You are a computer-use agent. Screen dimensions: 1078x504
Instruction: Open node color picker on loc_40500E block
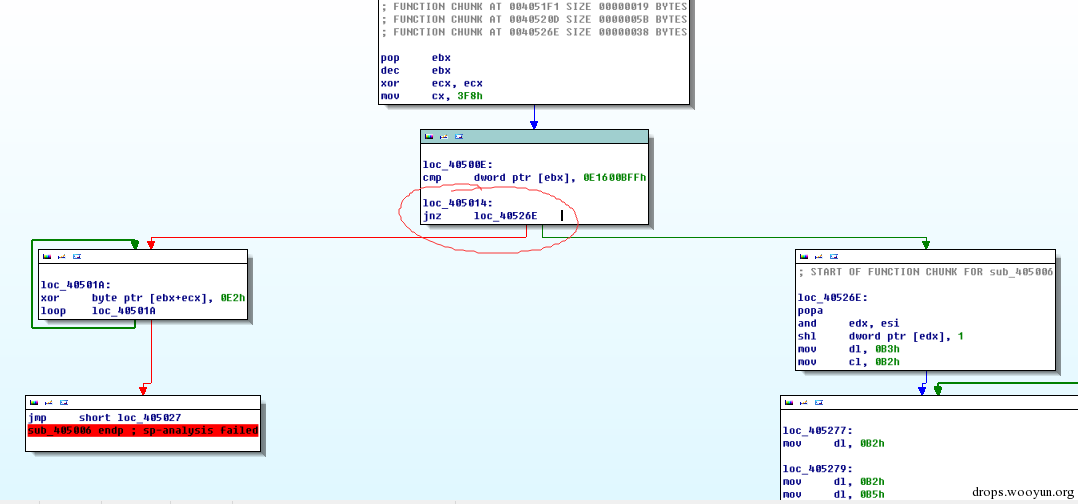pyautogui.click(x=429, y=137)
